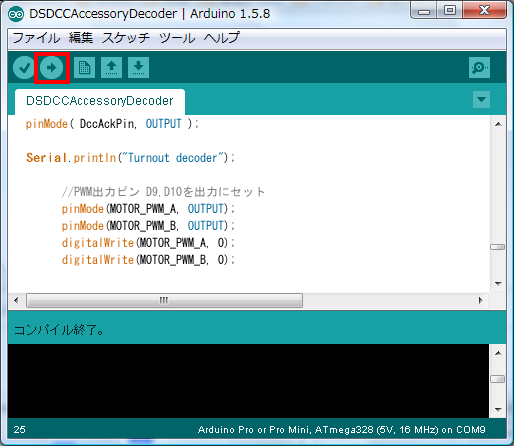
Task: Open the tab dropdown arrow menu
Action: point(481,99)
